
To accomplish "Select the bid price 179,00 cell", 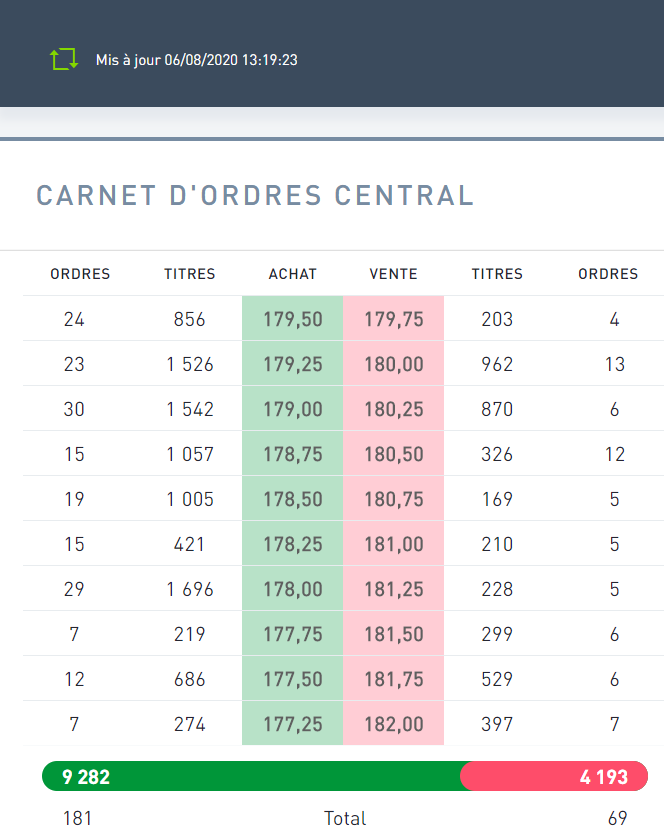I will tap(292, 410).
